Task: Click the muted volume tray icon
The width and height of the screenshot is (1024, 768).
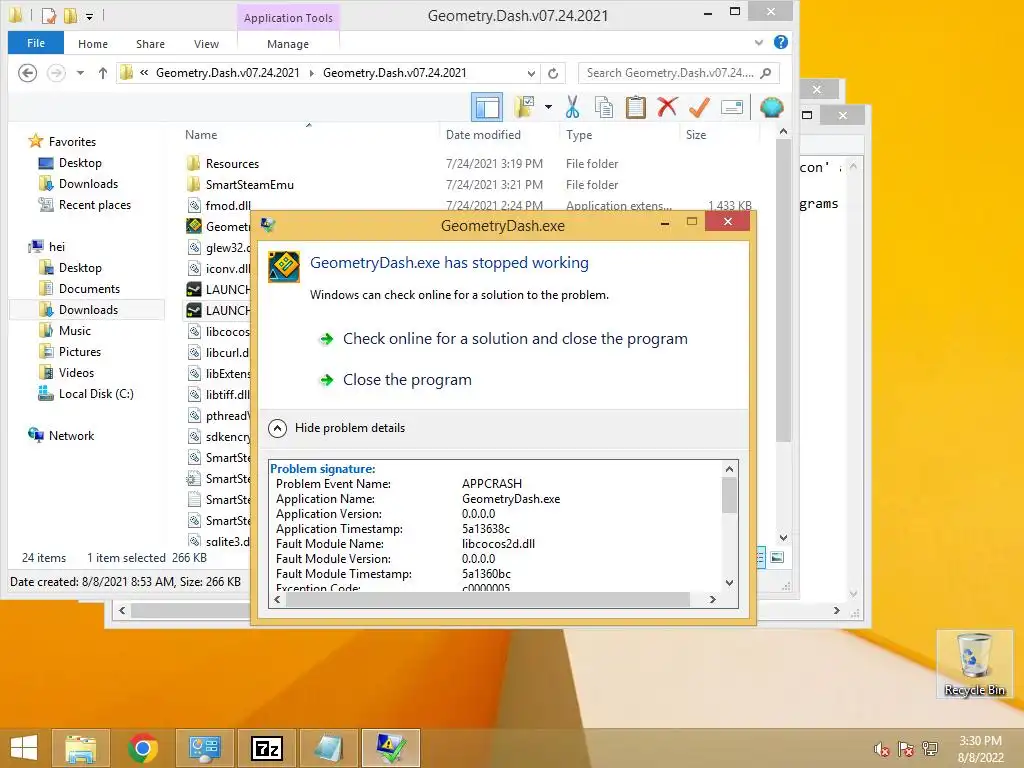Action: (x=882, y=749)
